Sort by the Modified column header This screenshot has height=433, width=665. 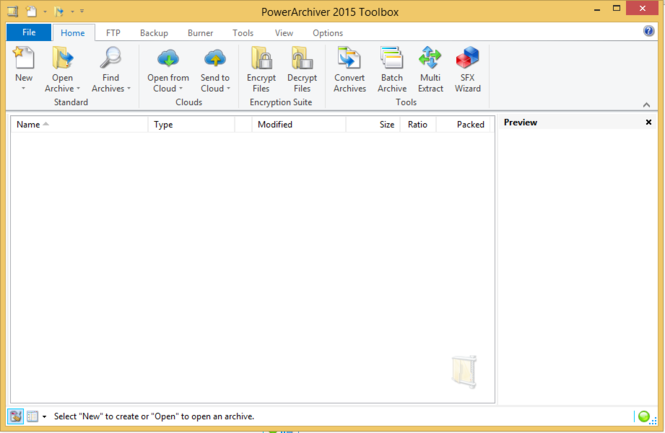point(299,124)
